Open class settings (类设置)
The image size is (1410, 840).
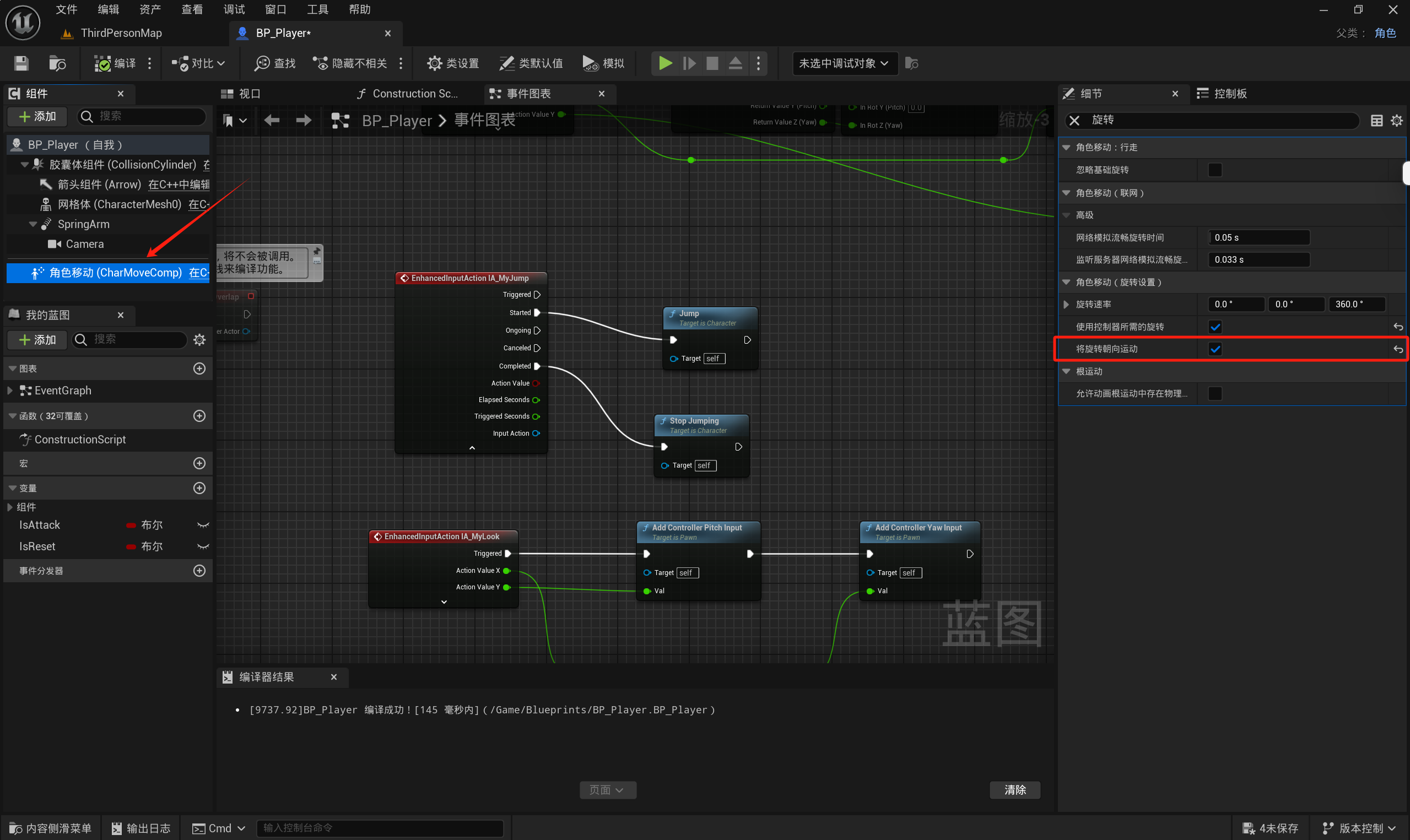click(x=453, y=63)
